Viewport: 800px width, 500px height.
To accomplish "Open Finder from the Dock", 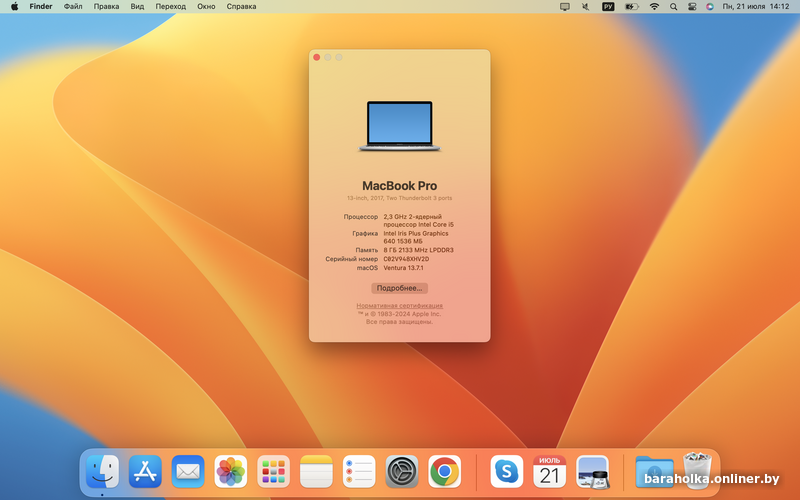I will click(x=103, y=471).
